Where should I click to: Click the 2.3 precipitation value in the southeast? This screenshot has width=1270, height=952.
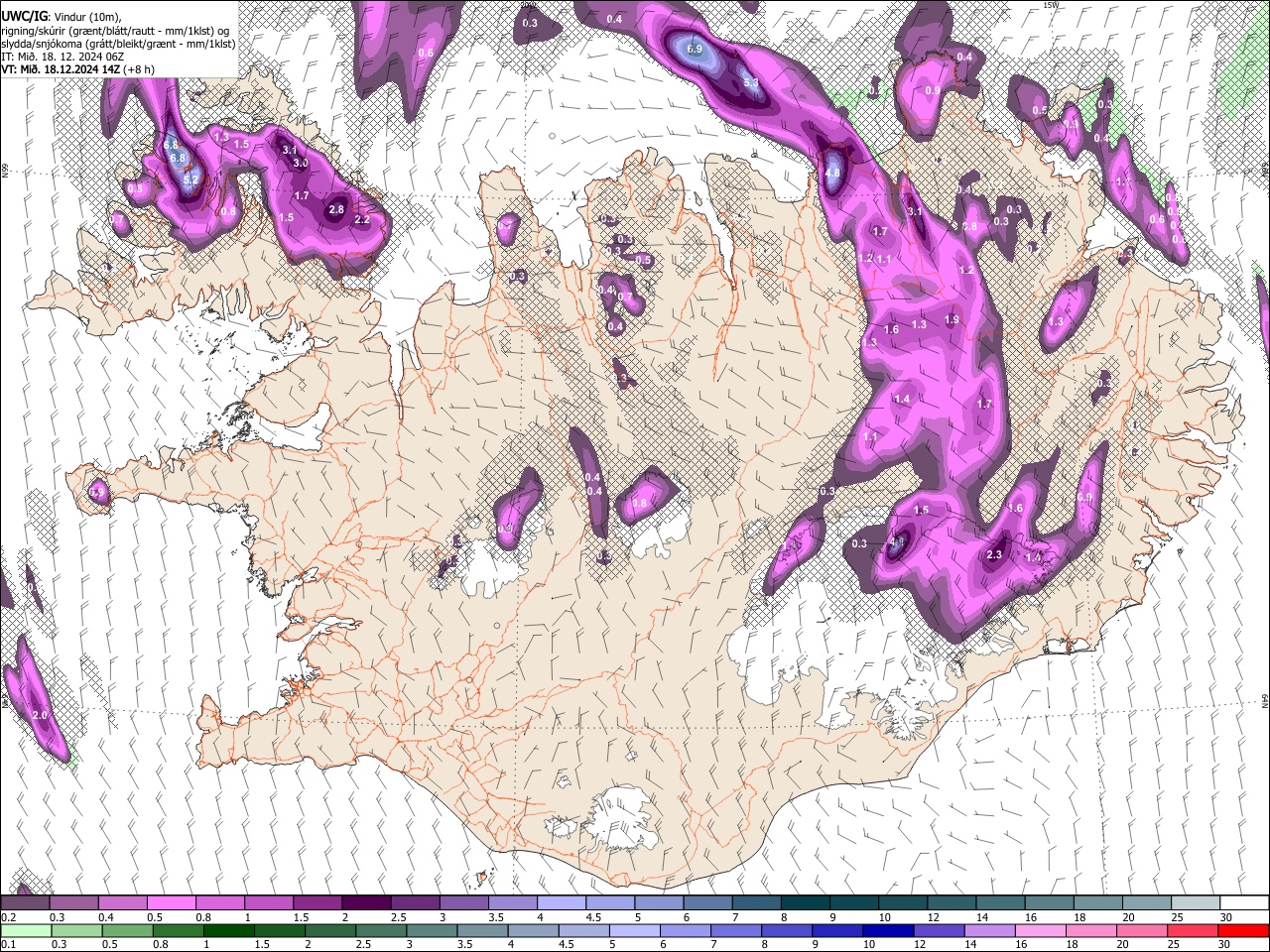click(995, 555)
